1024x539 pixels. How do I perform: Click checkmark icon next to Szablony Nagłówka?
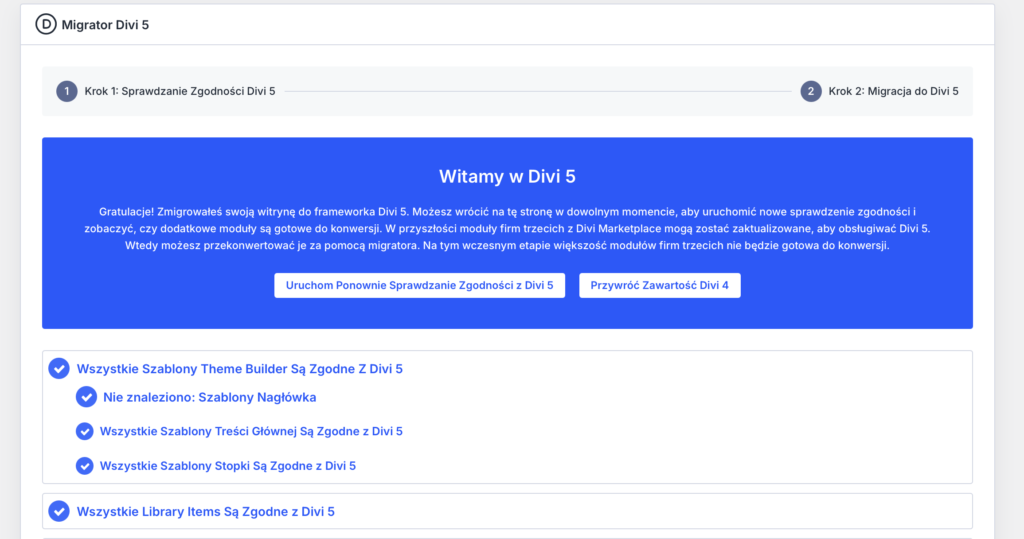click(86, 397)
